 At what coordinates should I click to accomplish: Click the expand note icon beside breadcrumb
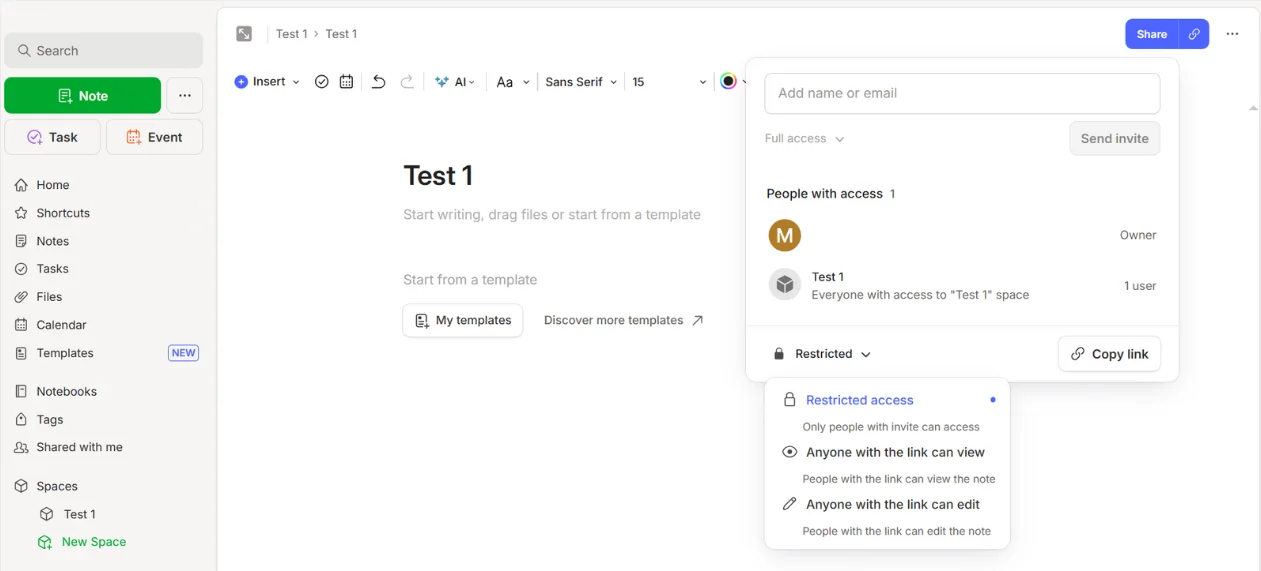pos(244,34)
